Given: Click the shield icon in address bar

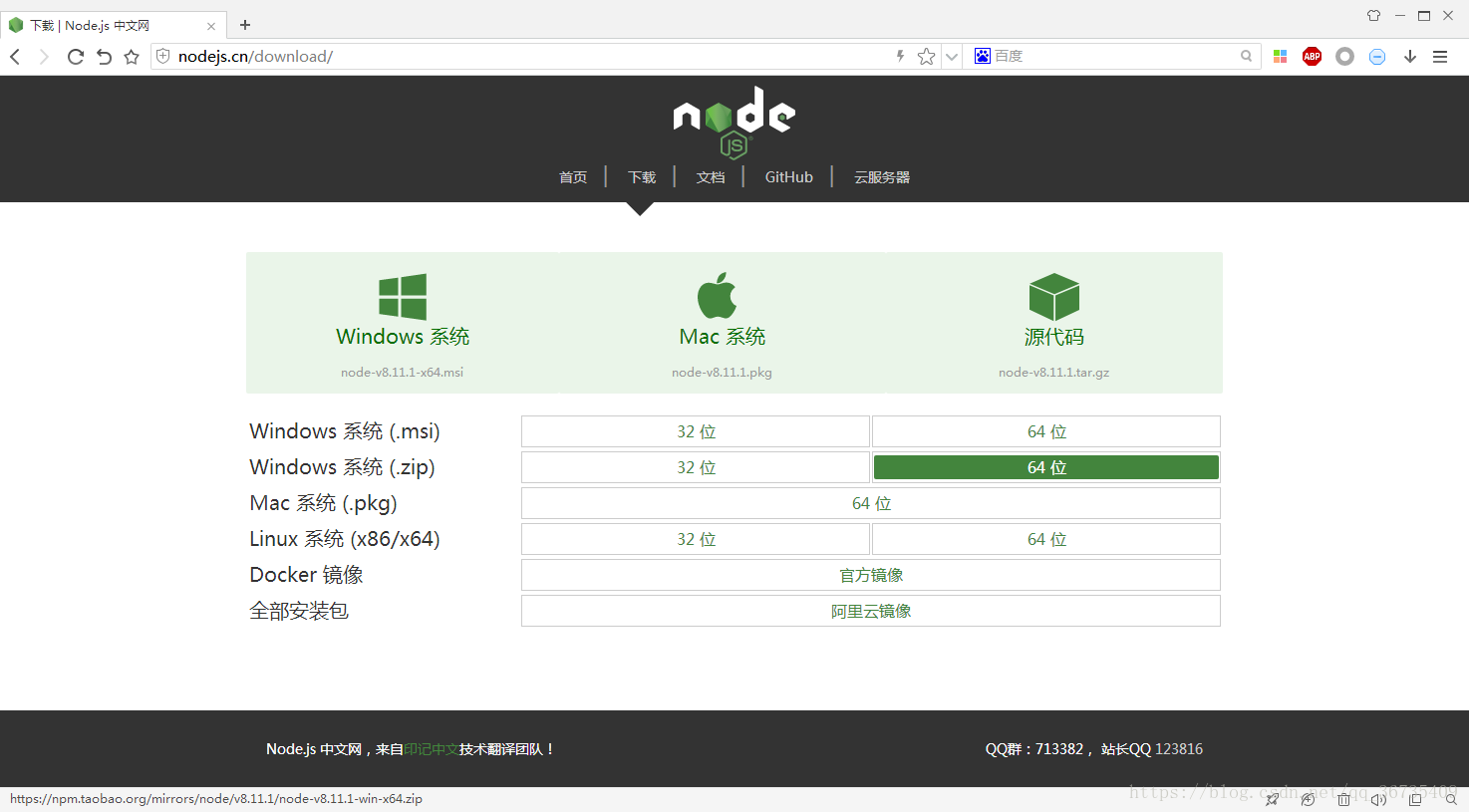Looking at the screenshot, I should (163, 56).
